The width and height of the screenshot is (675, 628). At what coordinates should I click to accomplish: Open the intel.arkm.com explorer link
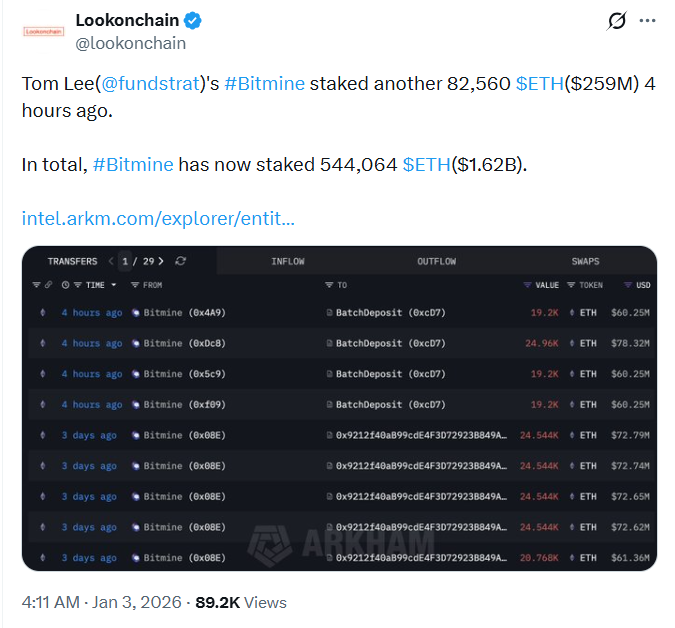coord(158,217)
